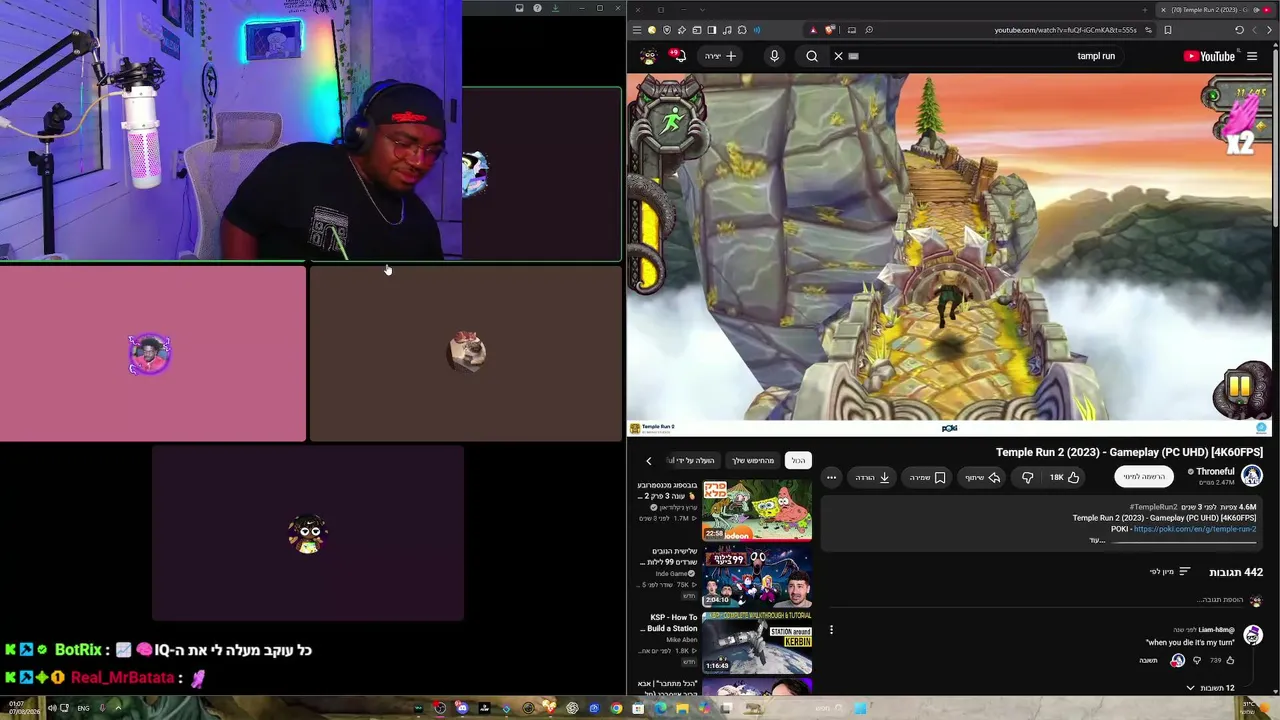Select the webcam video tile in call window
The width and height of the screenshot is (1280, 720).
tap(230, 130)
